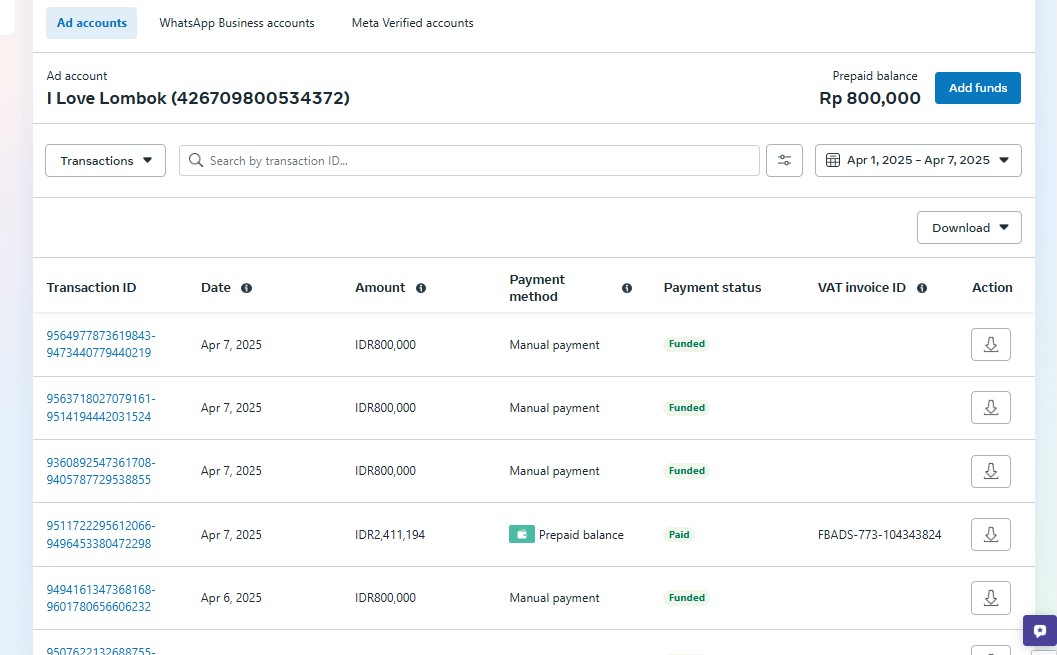The width and height of the screenshot is (1057, 655).
Task: Click the Add funds button
Action: click(x=977, y=88)
